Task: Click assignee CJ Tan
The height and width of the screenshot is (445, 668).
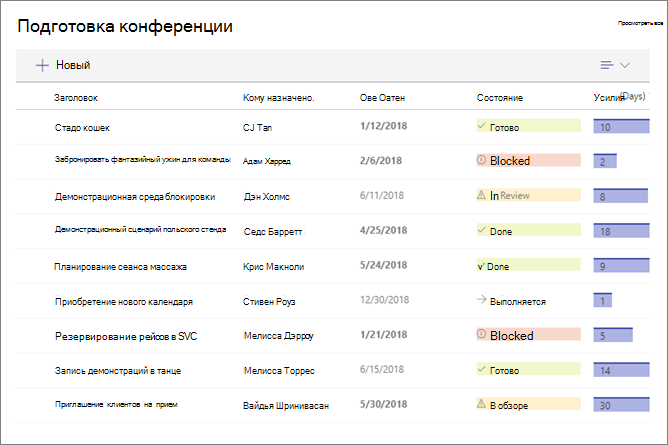Action: (257, 128)
